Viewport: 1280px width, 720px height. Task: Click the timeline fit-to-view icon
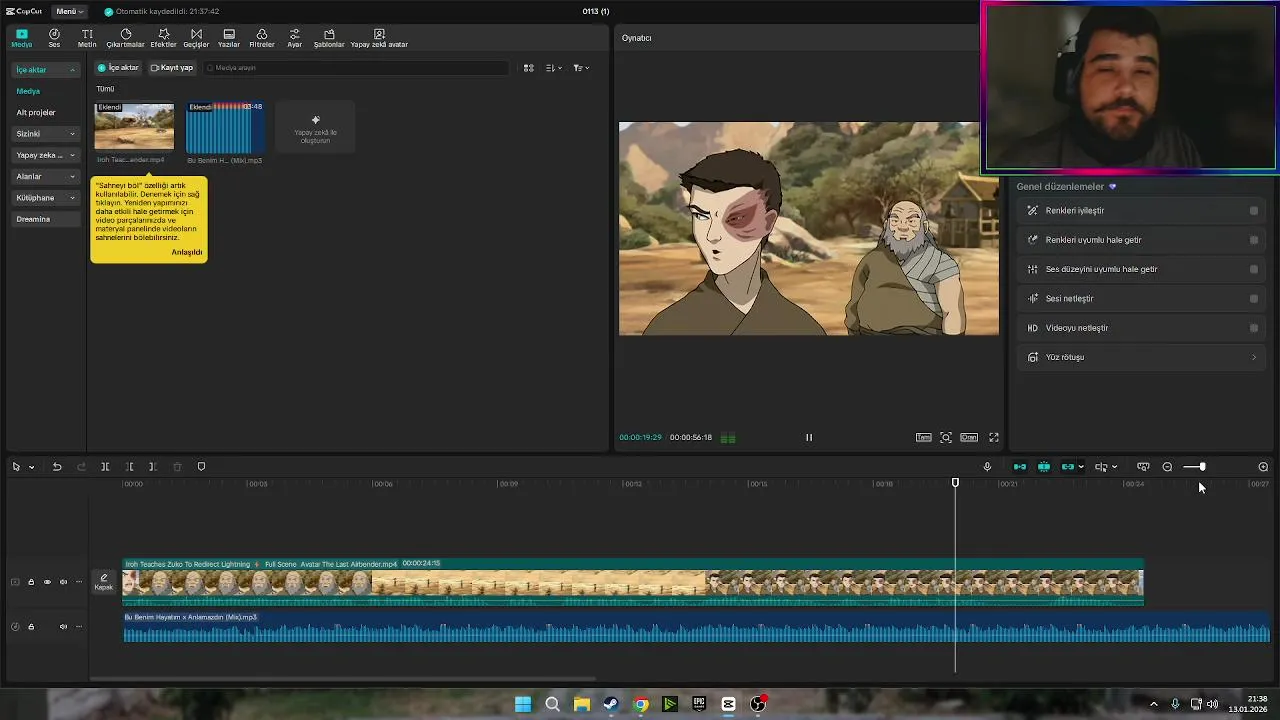[x=1143, y=467]
